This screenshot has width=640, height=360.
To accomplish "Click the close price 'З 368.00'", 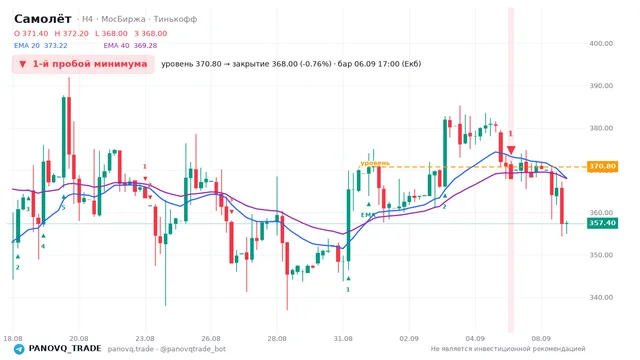I will 151,33.
